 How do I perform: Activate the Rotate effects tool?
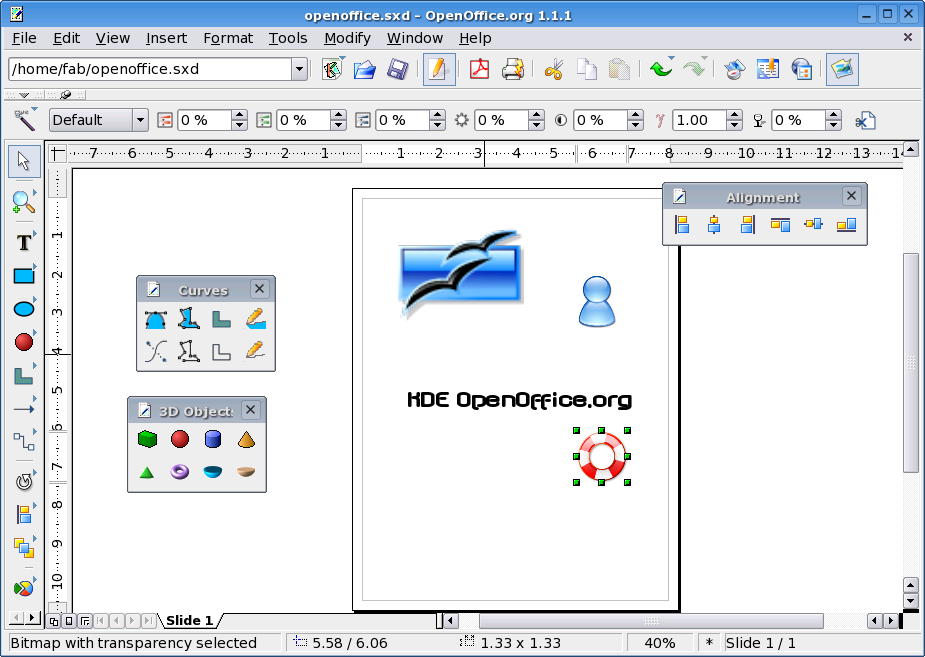[24, 482]
